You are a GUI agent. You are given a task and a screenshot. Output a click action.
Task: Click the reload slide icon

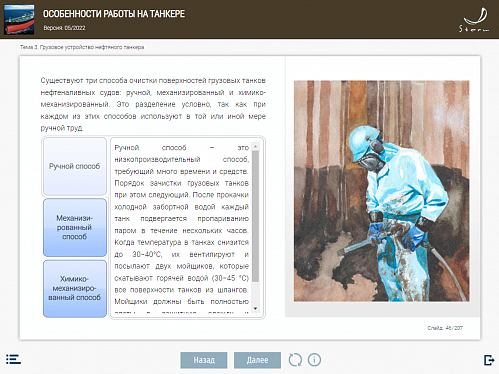(295, 360)
